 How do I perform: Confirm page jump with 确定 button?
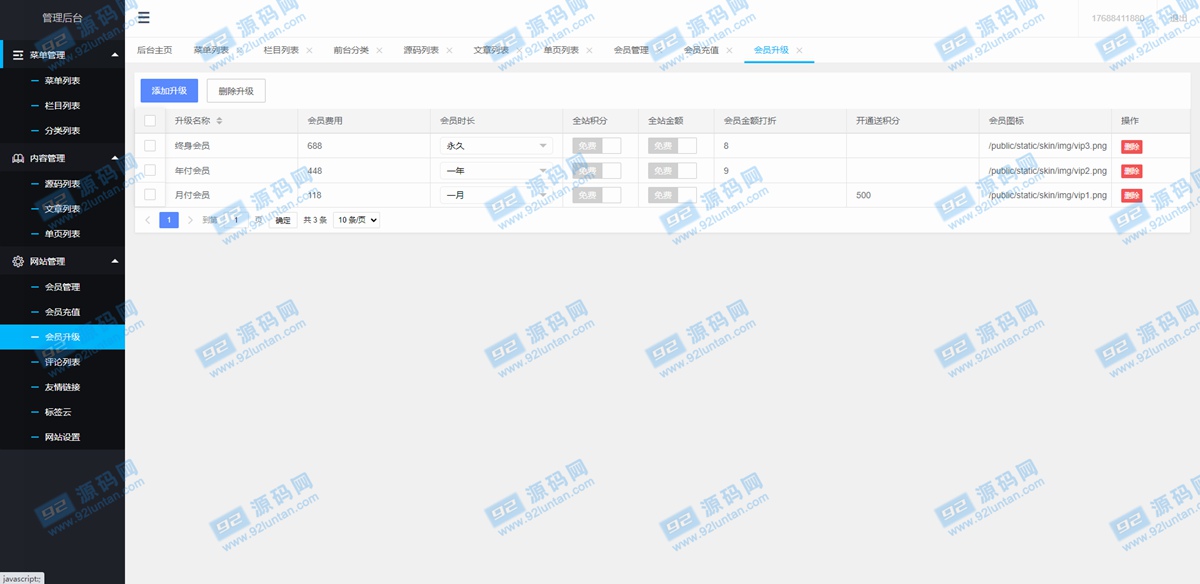(x=283, y=220)
